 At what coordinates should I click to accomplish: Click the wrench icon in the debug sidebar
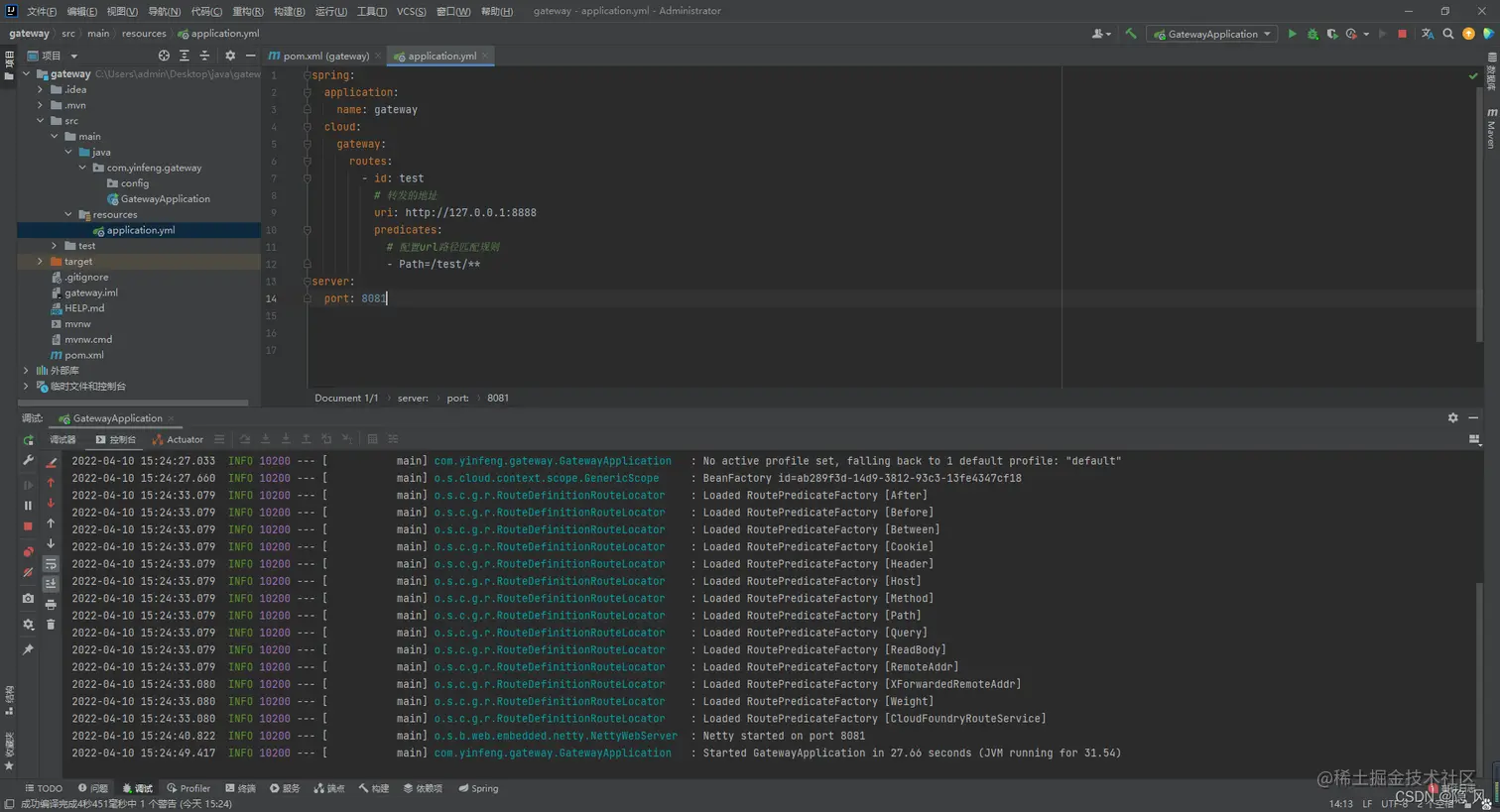click(28, 461)
